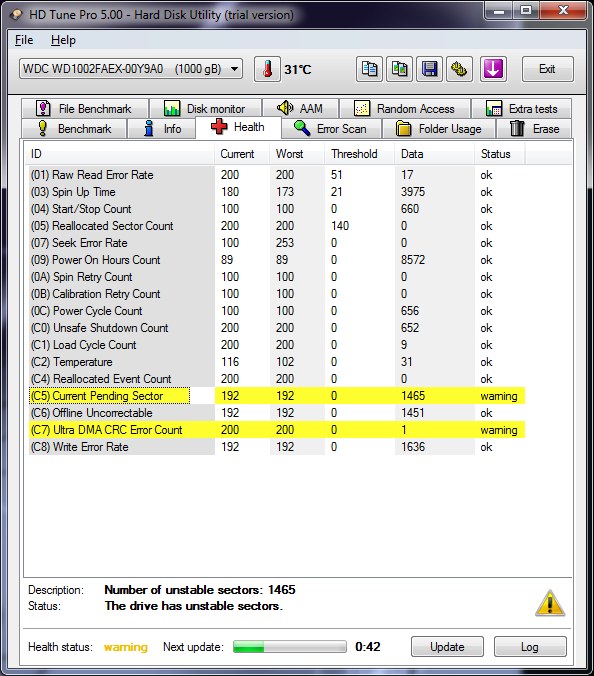Click the Log button
The height and width of the screenshot is (676, 594).
click(530, 646)
